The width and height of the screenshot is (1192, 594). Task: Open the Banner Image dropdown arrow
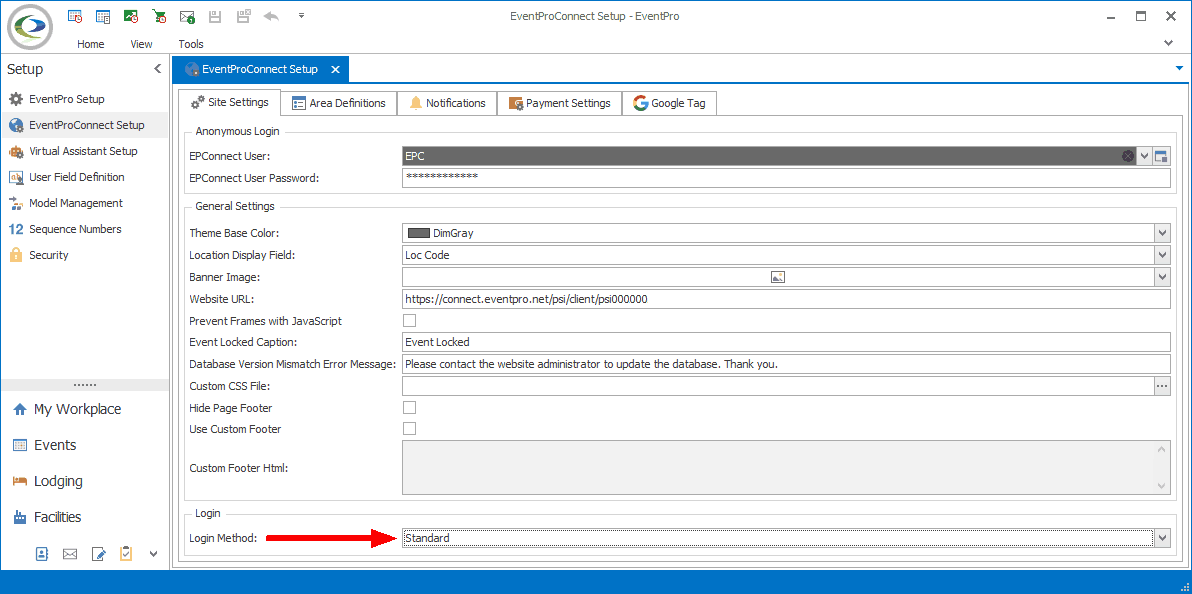(1162, 277)
